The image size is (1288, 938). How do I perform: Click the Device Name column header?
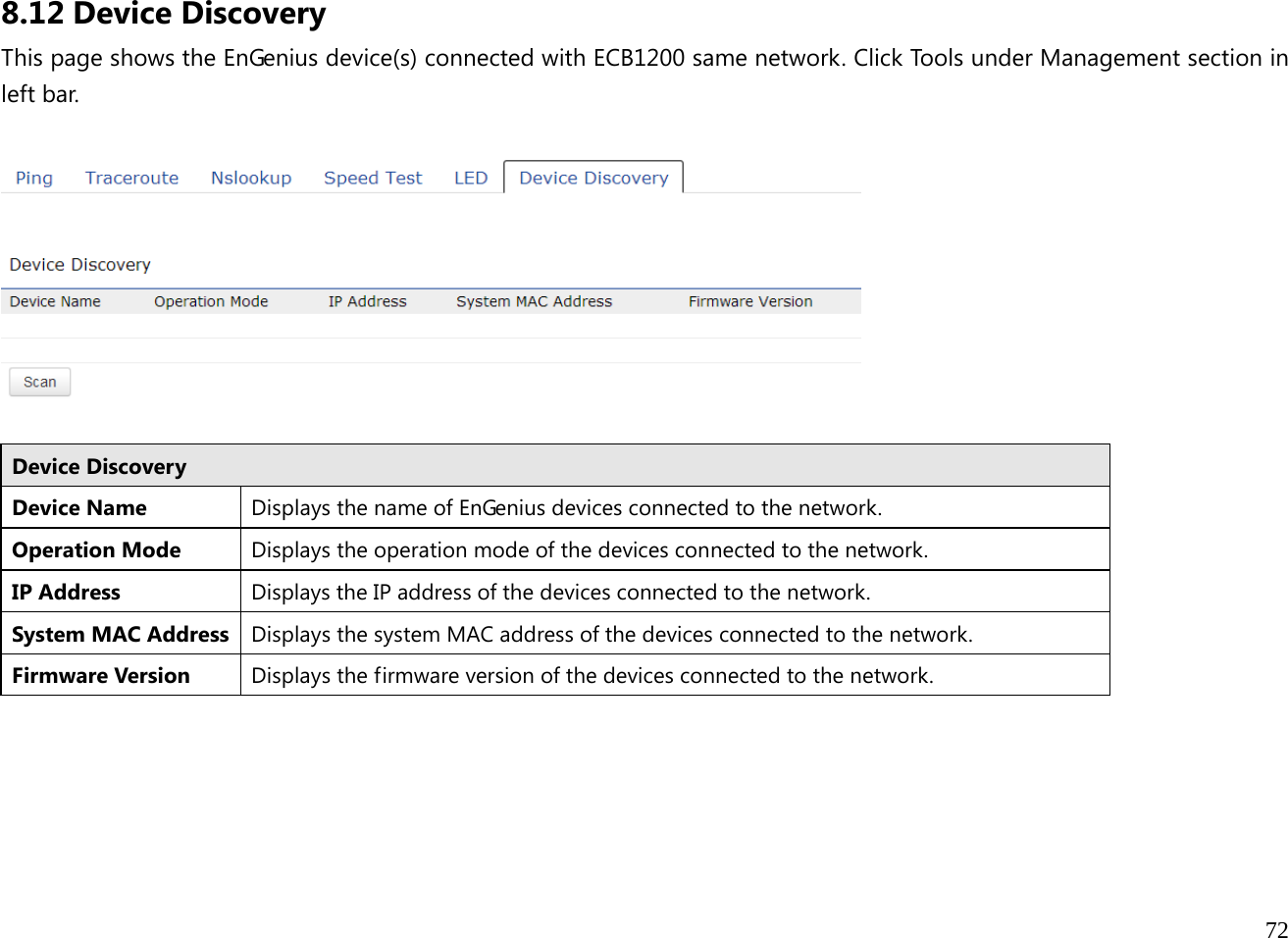55,301
